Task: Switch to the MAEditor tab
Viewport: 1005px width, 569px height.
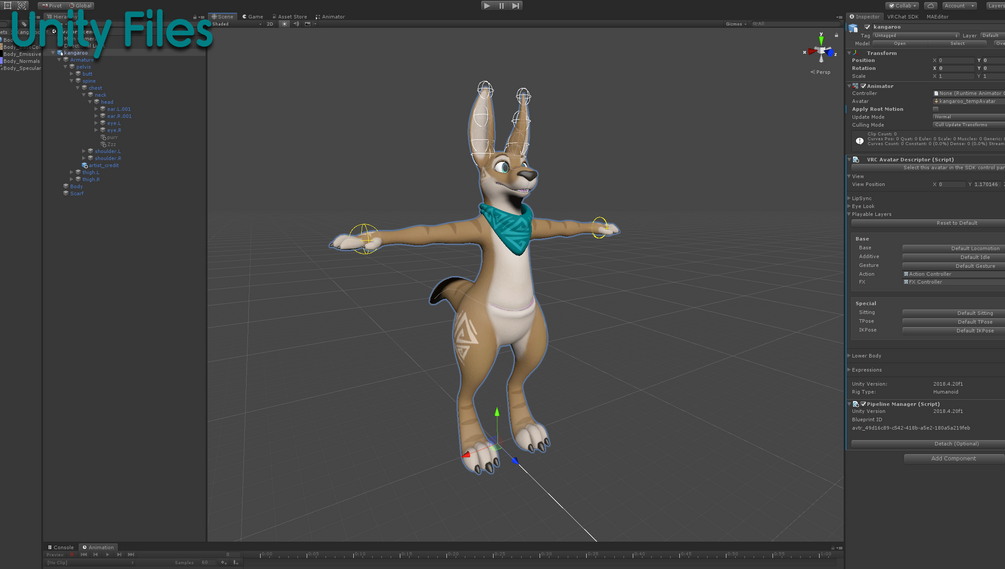Action: click(x=937, y=17)
